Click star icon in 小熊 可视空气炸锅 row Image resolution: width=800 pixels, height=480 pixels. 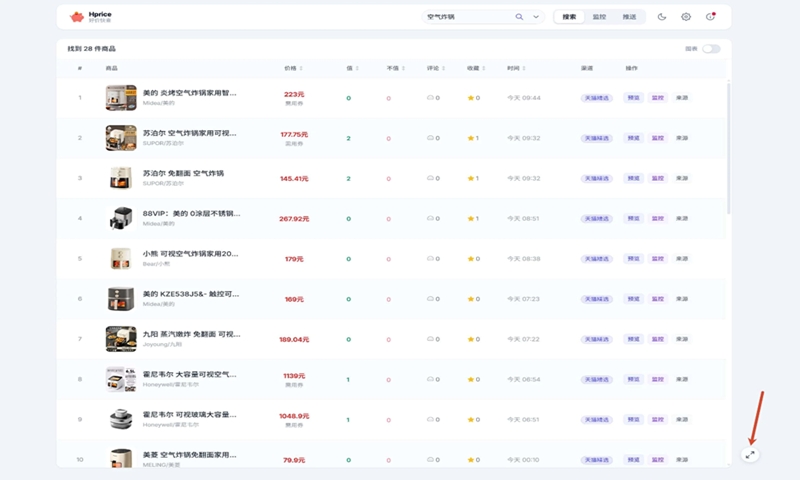tap(470, 259)
